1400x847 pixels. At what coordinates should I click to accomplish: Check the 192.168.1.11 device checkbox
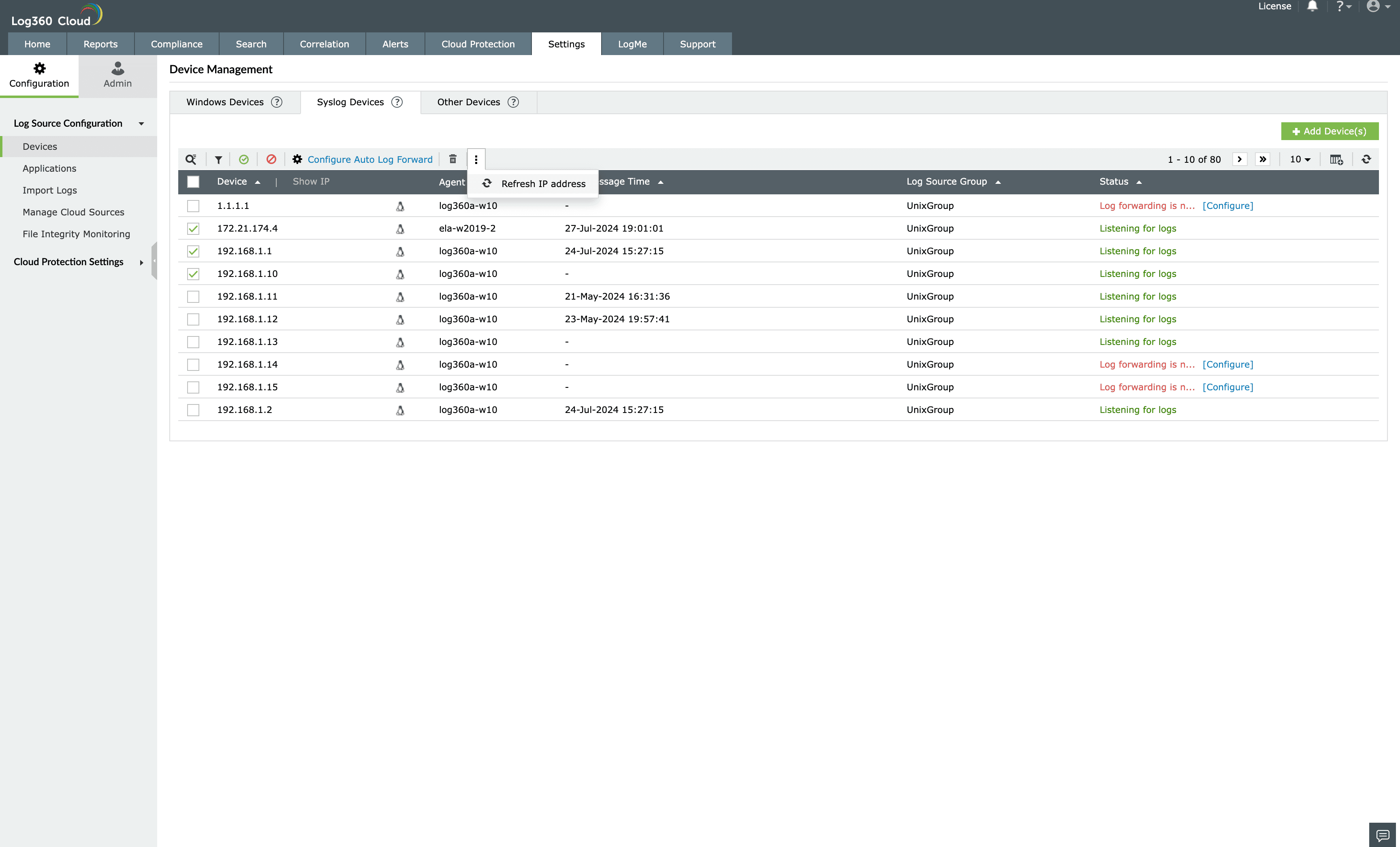coord(193,296)
